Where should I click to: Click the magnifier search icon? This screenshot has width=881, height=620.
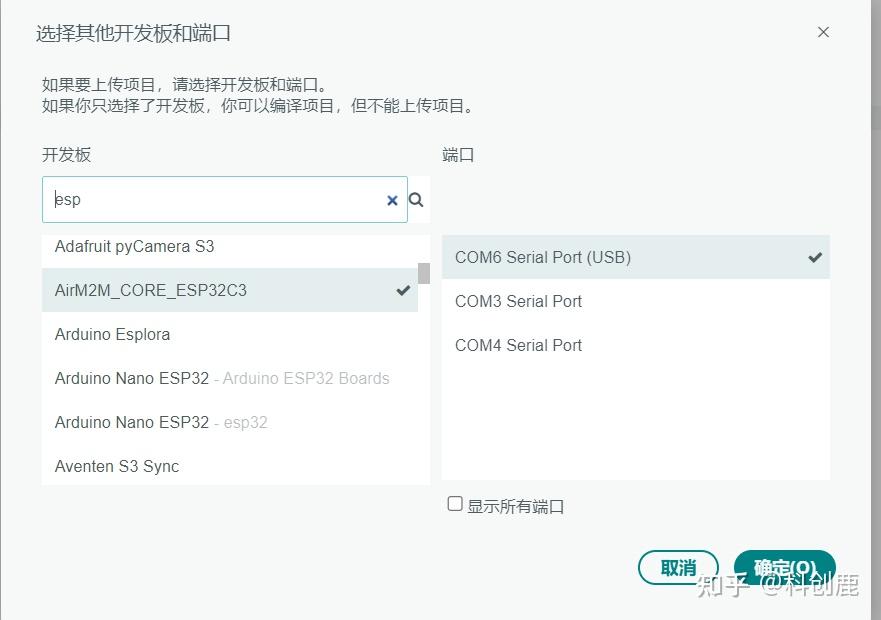coord(415,200)
